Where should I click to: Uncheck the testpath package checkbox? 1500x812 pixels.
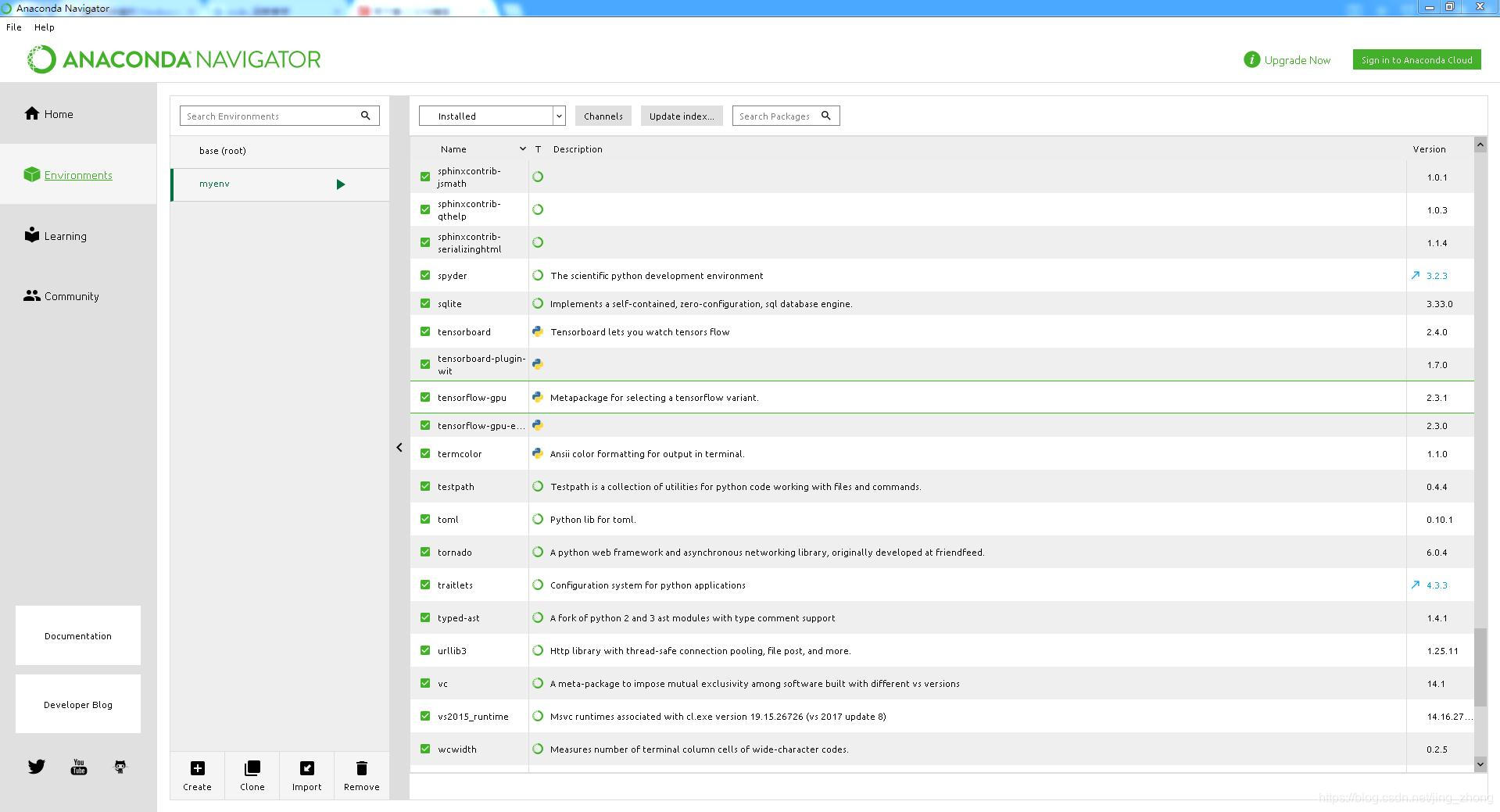(425, 486)
